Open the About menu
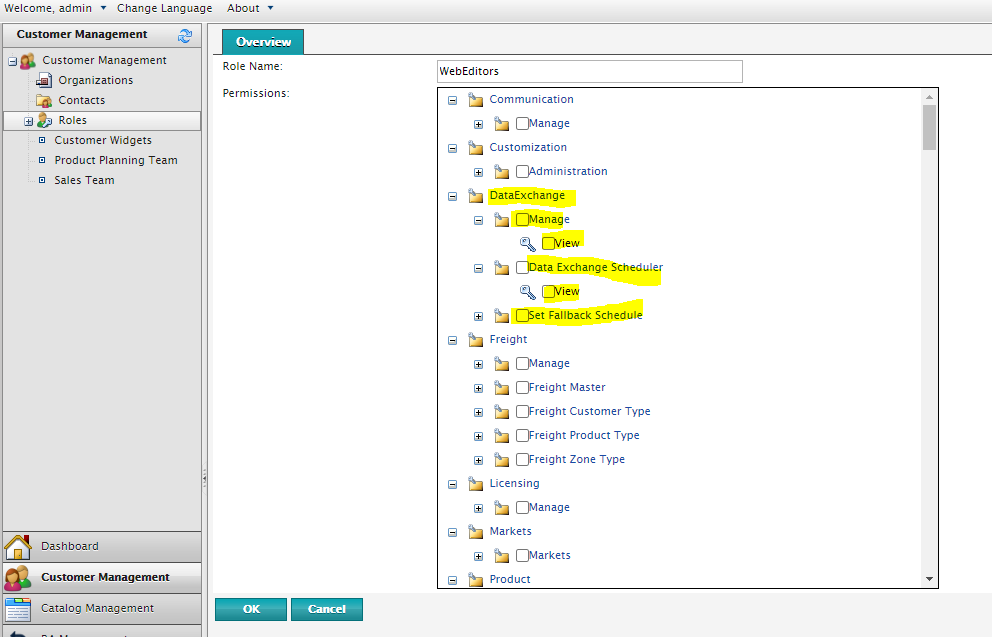992x637 pixels. (x=250, y=8)
